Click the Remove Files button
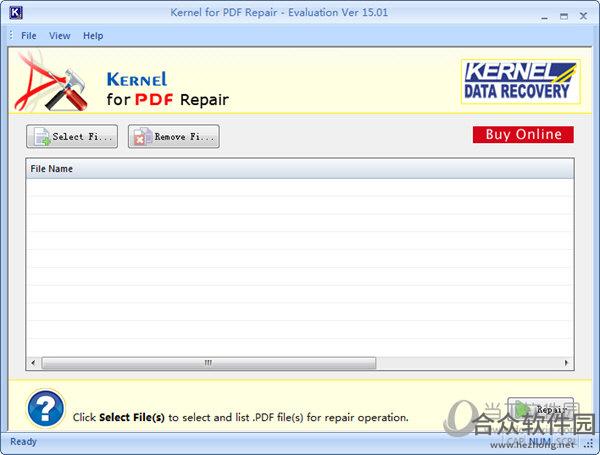This screenshot has height=455, width=600. pos(174,136)
